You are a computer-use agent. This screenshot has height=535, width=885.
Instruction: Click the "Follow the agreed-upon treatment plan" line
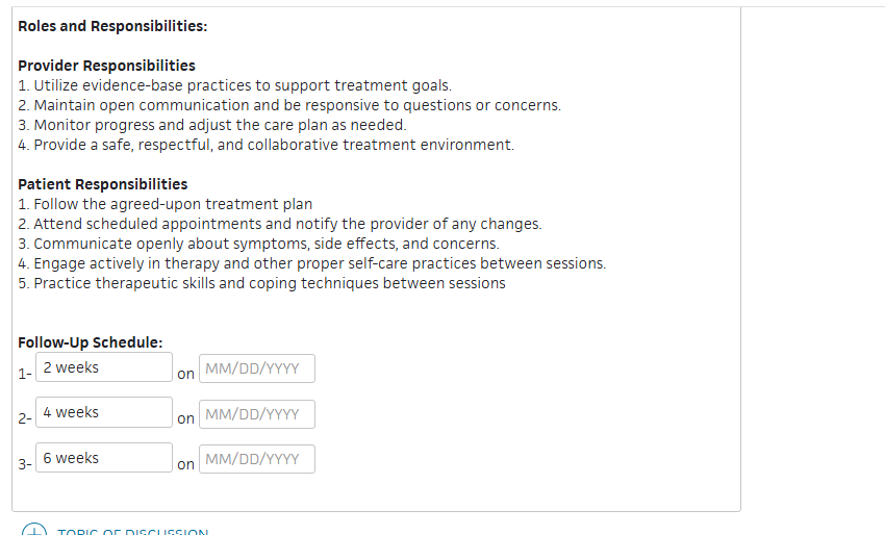click(x=165, y=204)
